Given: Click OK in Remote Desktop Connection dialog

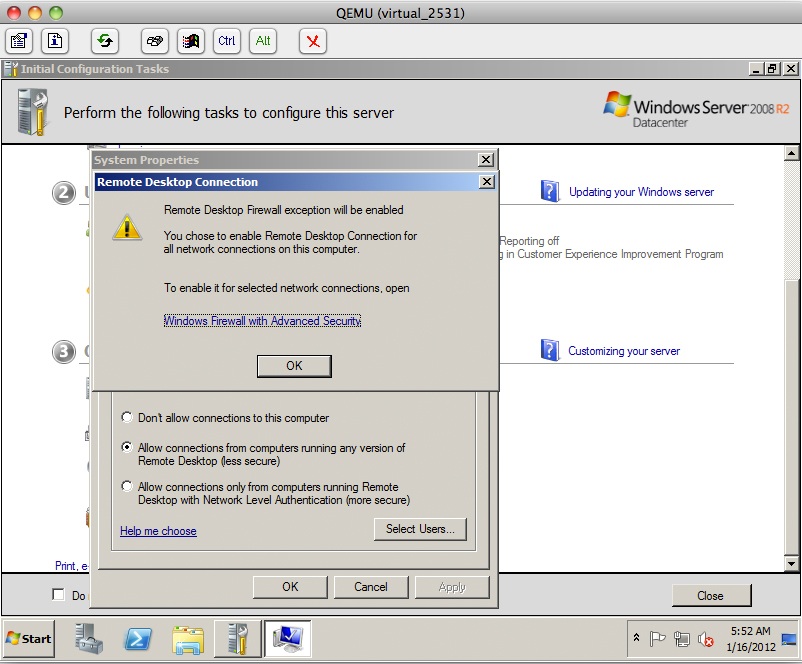Looking at the screenshot, I should point(294,366).
